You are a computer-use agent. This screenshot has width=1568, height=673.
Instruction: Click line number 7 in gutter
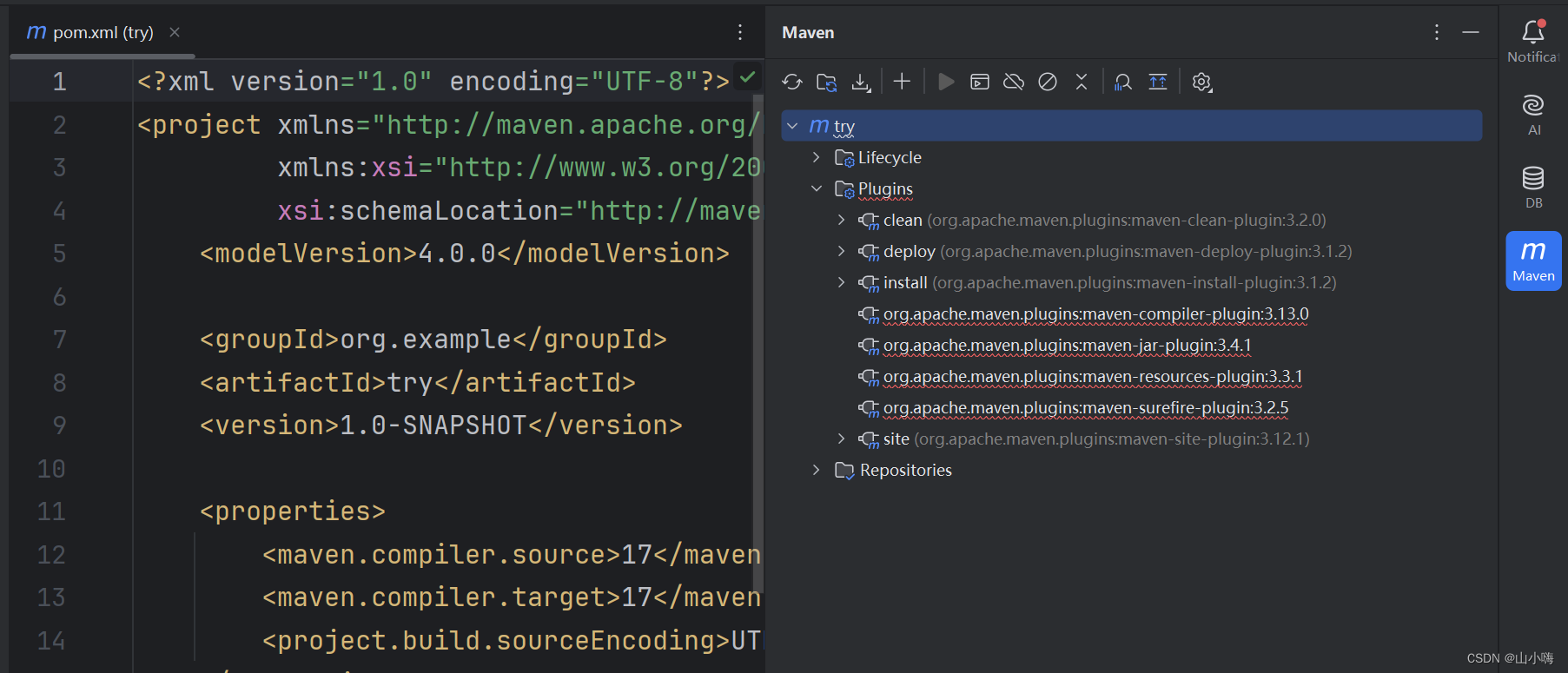click(59, 340)
